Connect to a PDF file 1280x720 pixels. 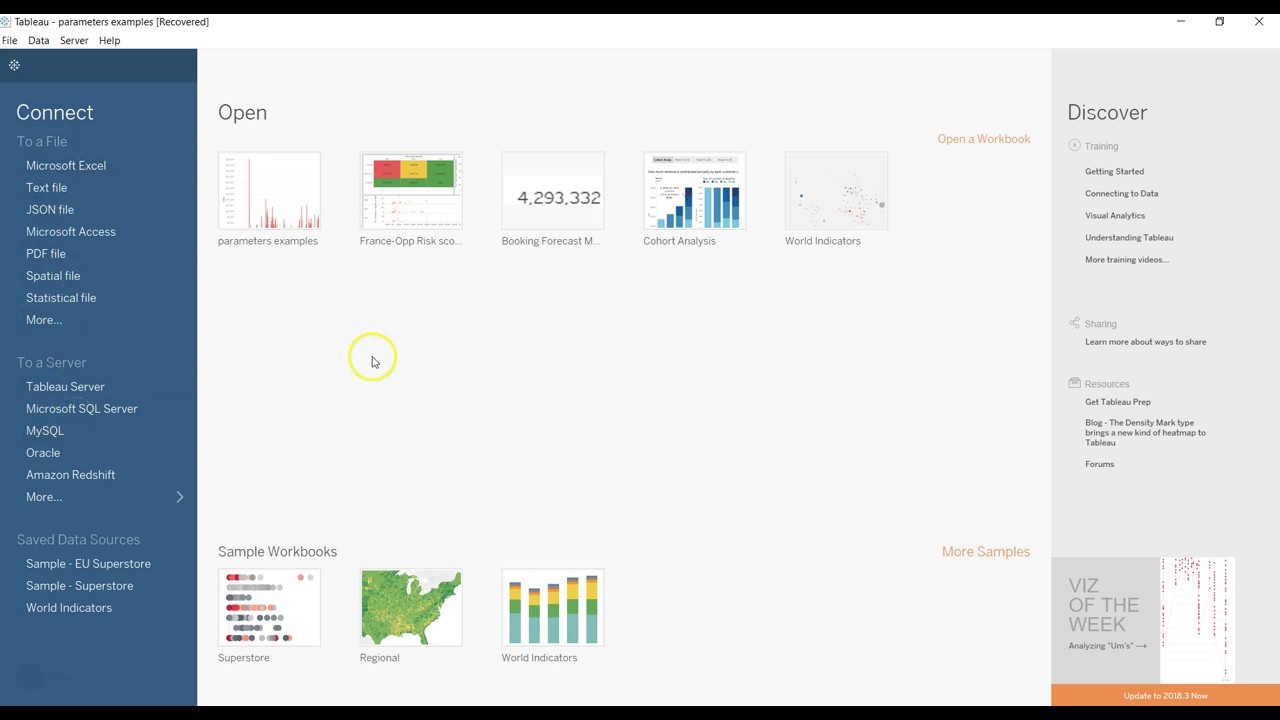click(x=46, y=254)
